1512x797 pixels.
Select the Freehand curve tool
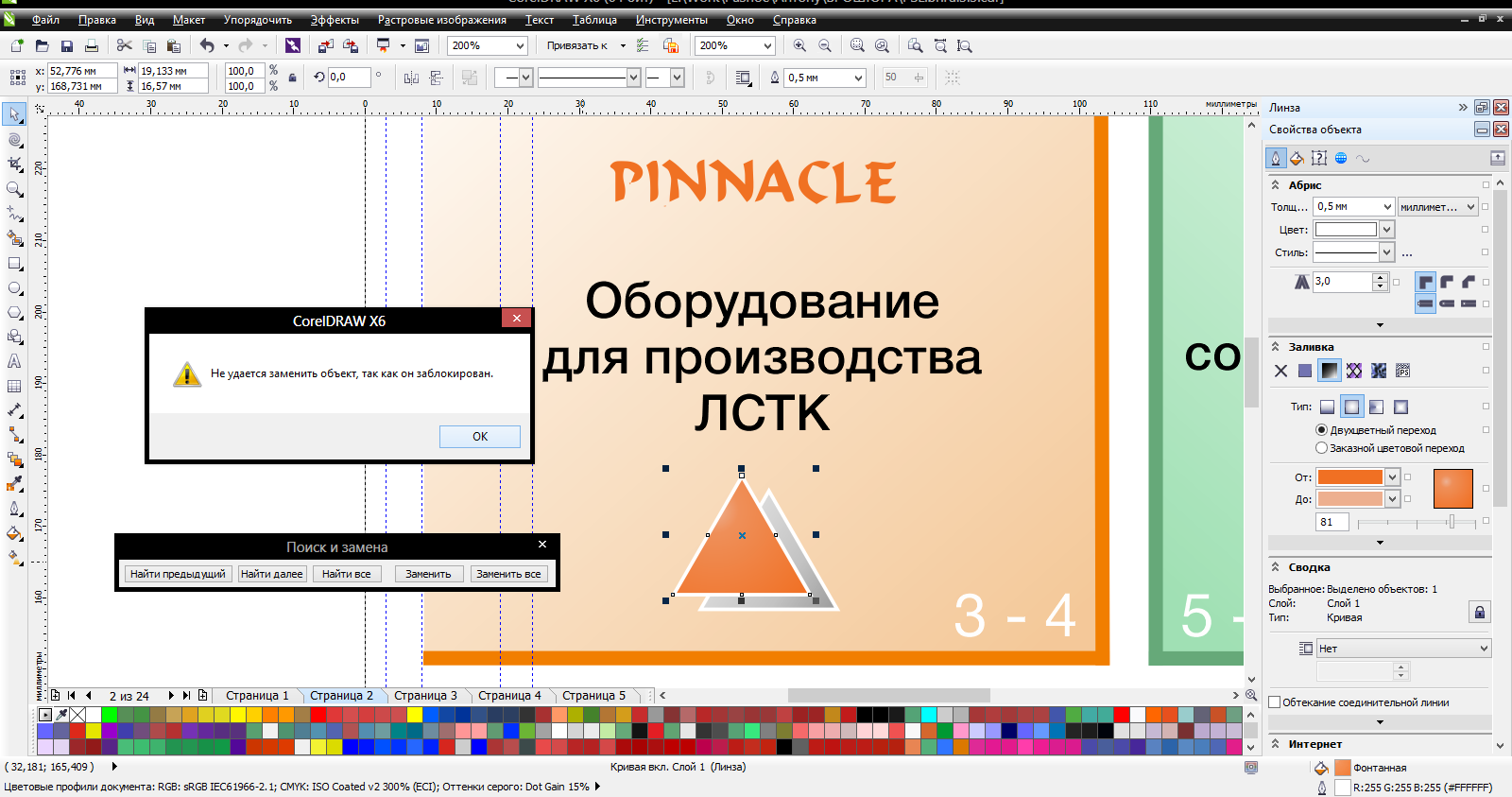click(14, 214)
